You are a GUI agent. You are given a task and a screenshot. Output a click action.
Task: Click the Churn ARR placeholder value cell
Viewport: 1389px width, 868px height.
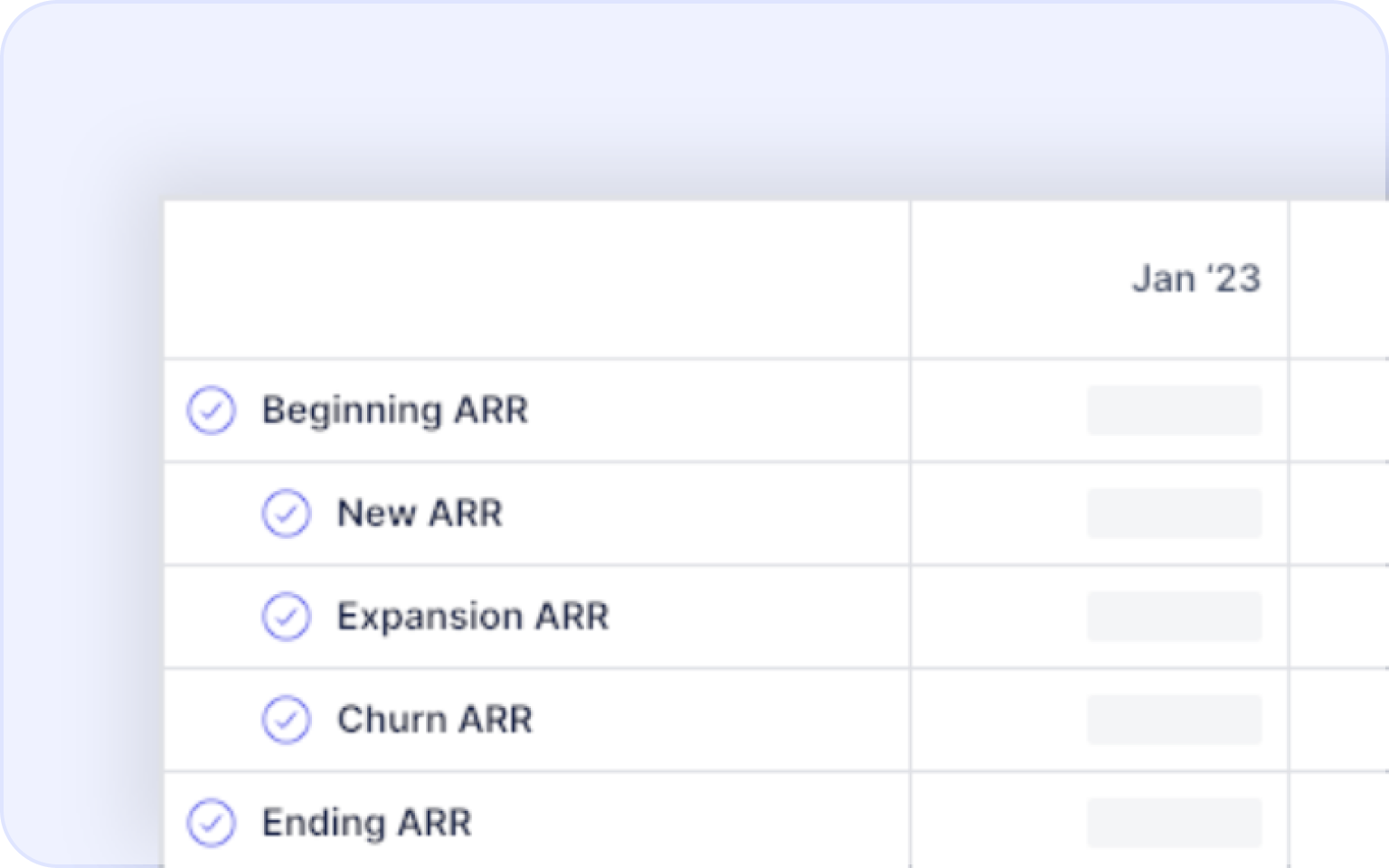tap(1174, 720)
